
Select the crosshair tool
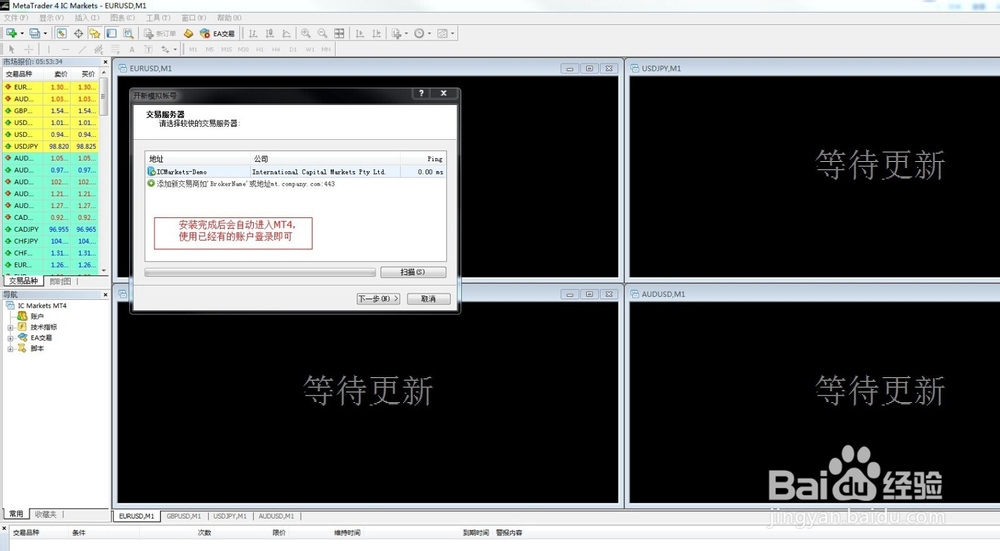point(29,49)
